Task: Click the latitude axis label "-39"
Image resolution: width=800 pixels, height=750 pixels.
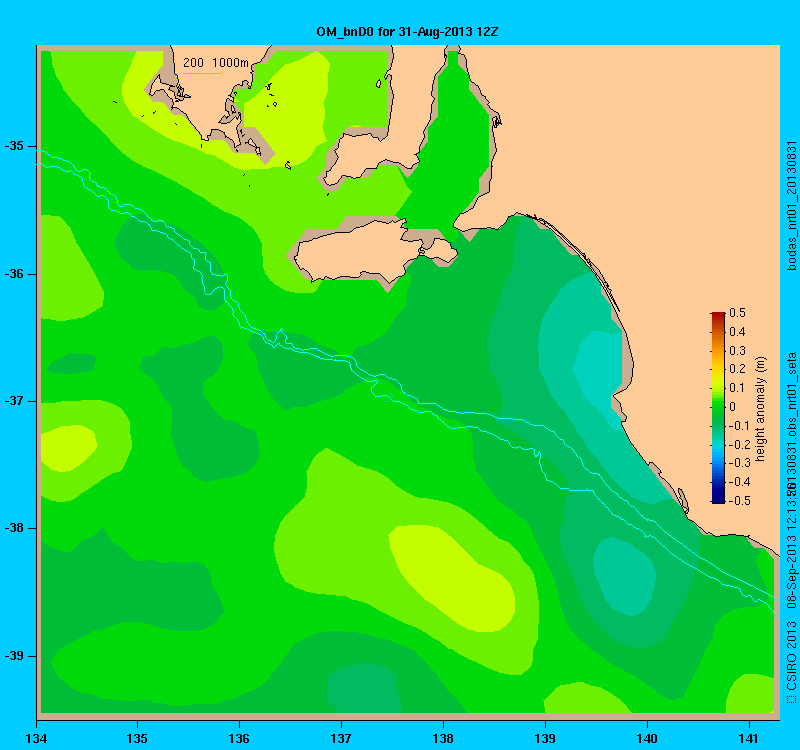Action: tap(14, 656)
